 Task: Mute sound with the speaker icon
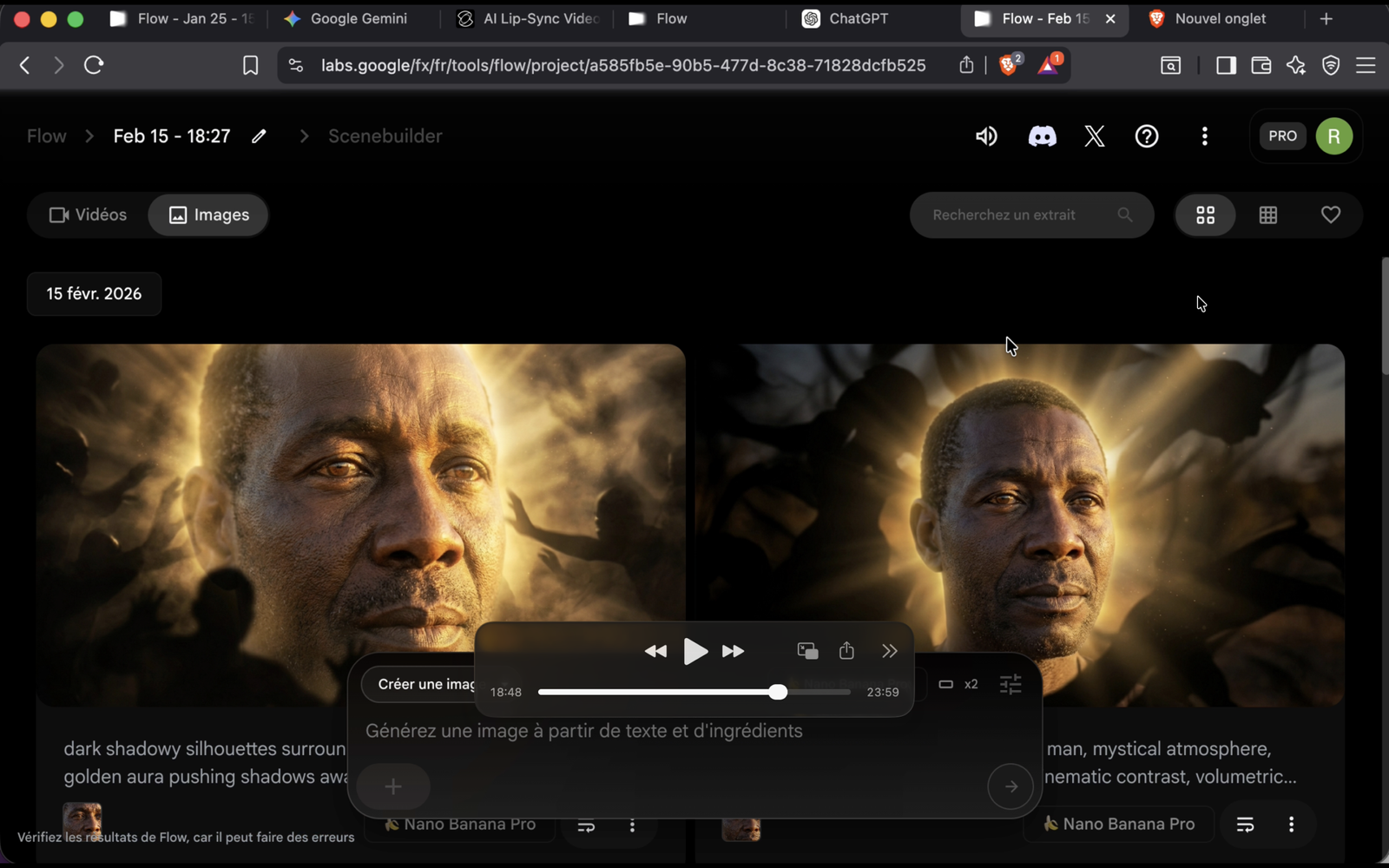tap(986, 136)
